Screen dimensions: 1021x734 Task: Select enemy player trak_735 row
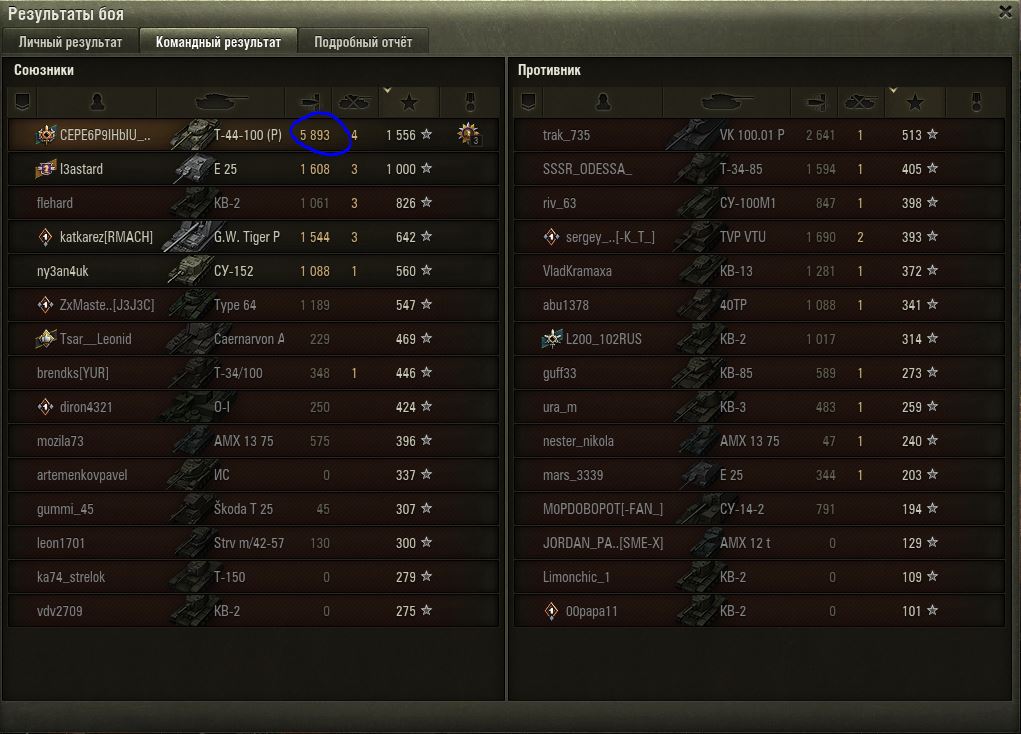tap(759, 135)
